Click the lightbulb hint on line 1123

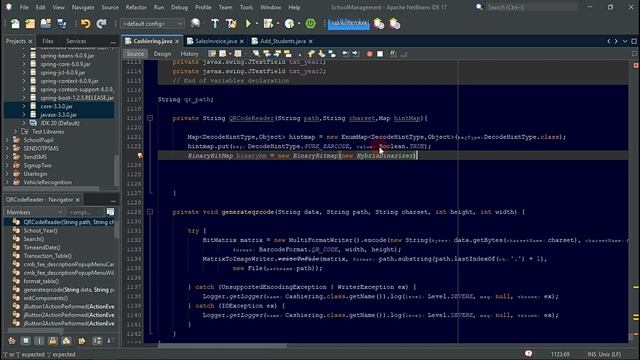[140, 156]
